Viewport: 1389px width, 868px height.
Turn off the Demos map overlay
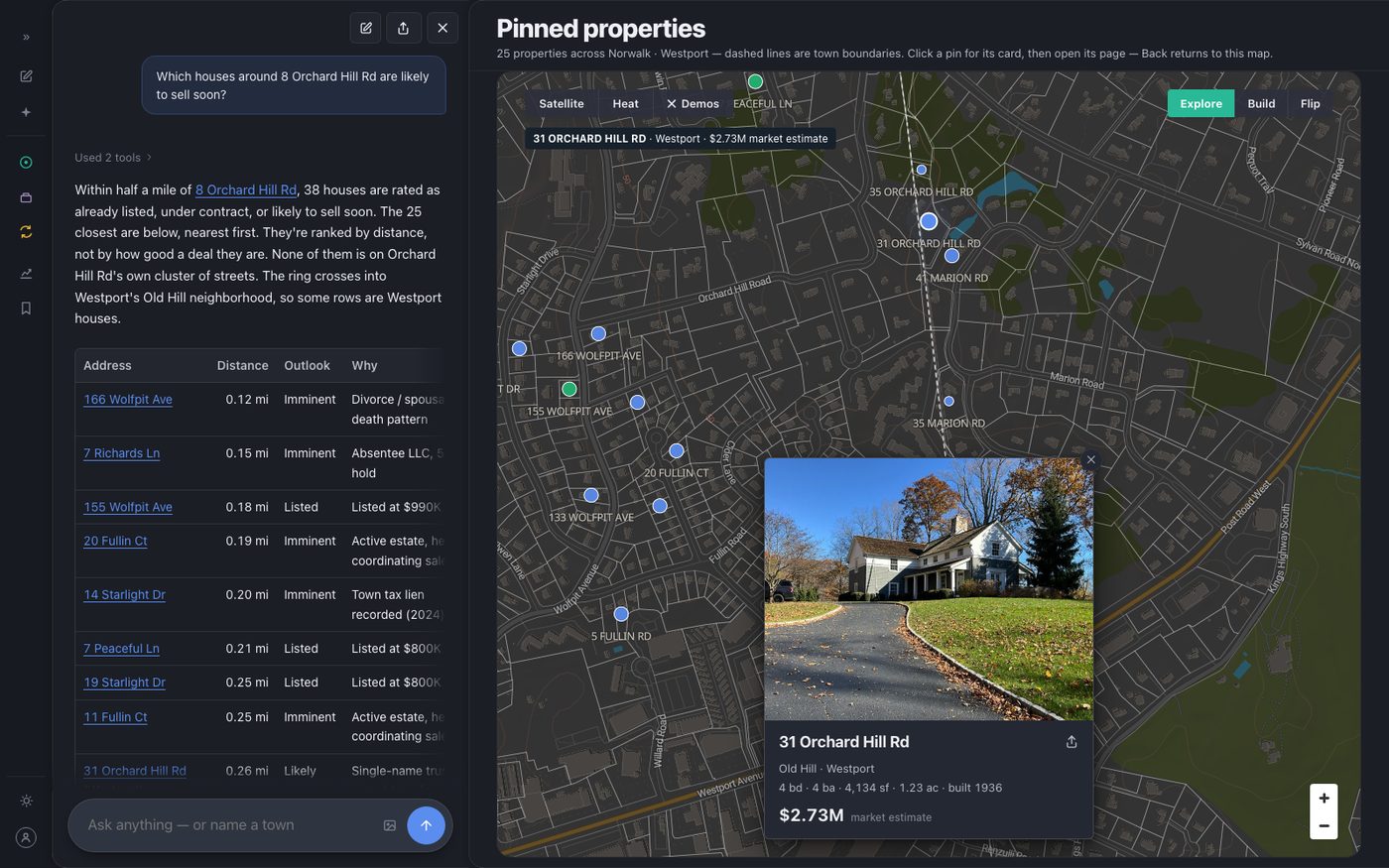(693, 103)
